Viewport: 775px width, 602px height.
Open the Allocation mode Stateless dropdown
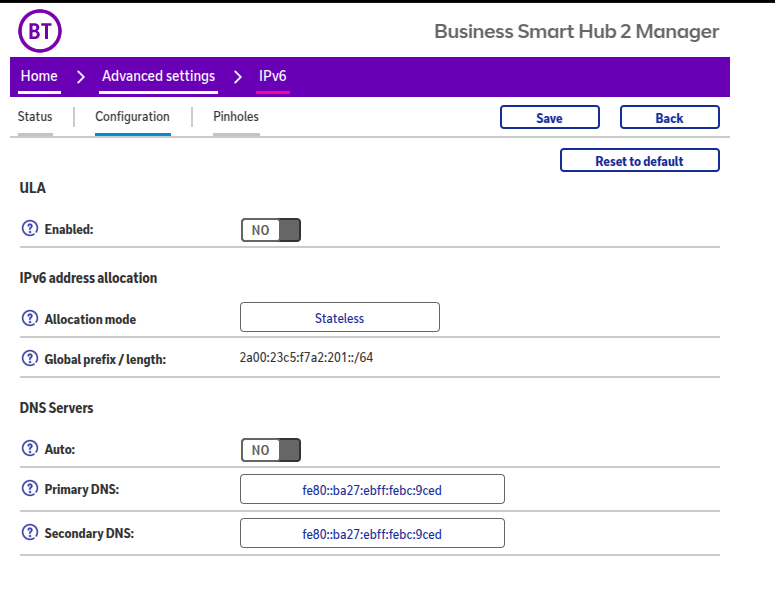click(x=340, y=317)
